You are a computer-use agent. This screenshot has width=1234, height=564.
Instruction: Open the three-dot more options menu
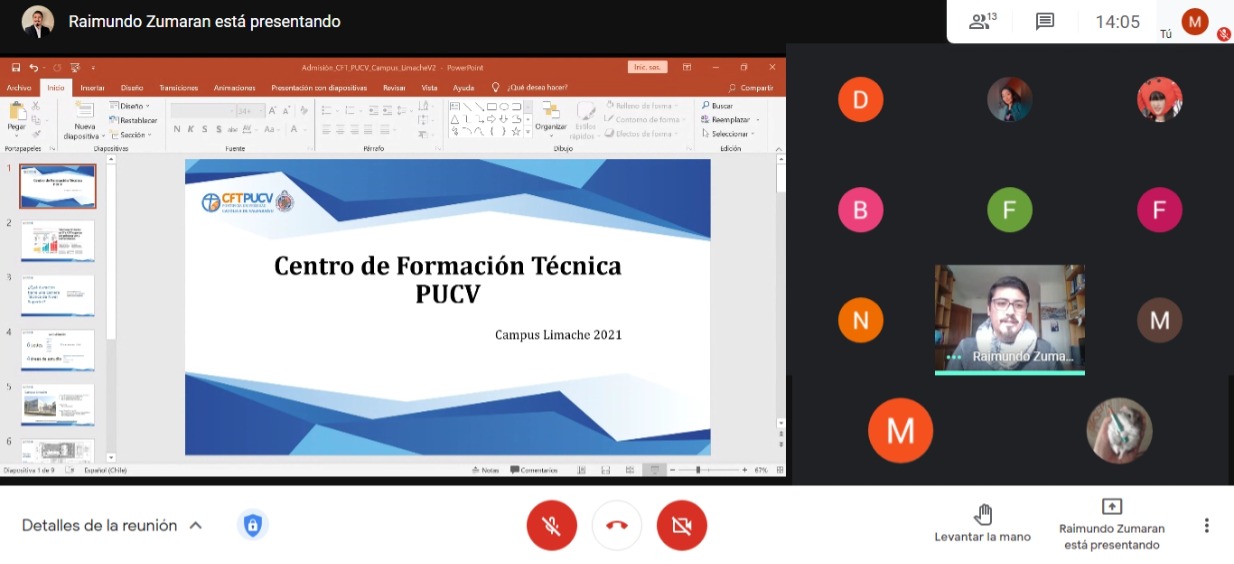(x=1207, y=525)
